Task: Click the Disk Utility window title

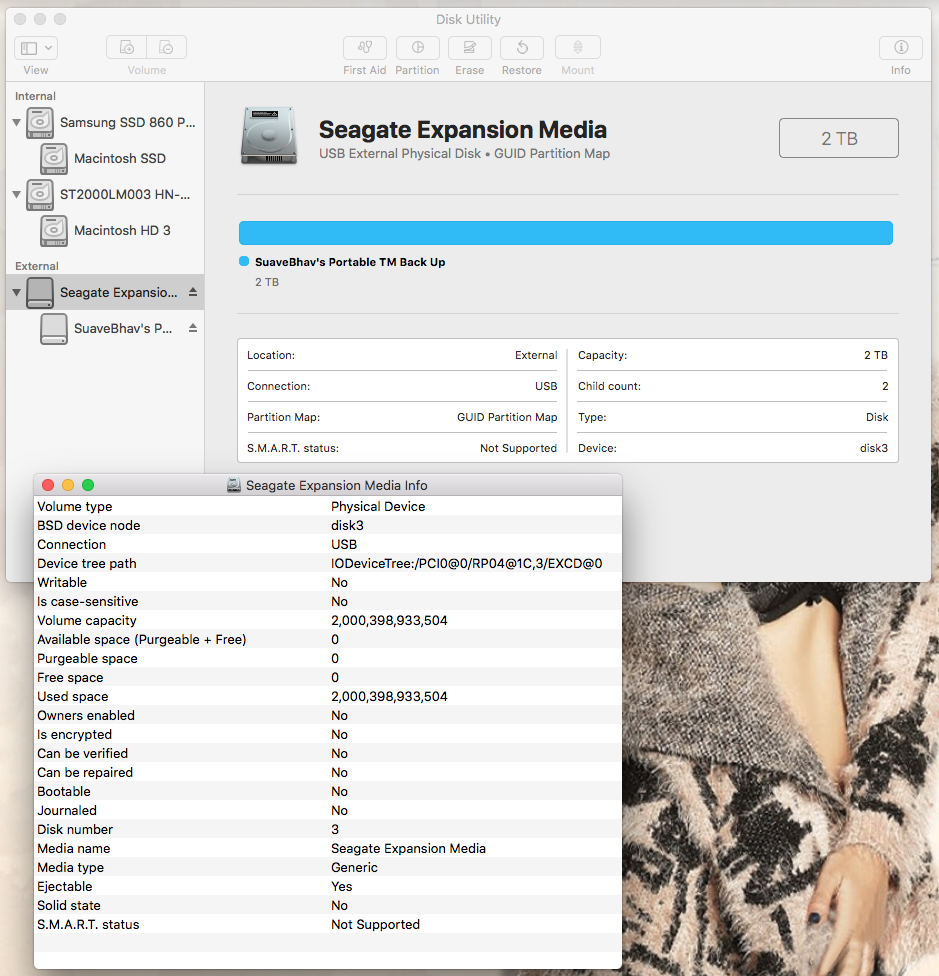Action: [x=468, y=19]
